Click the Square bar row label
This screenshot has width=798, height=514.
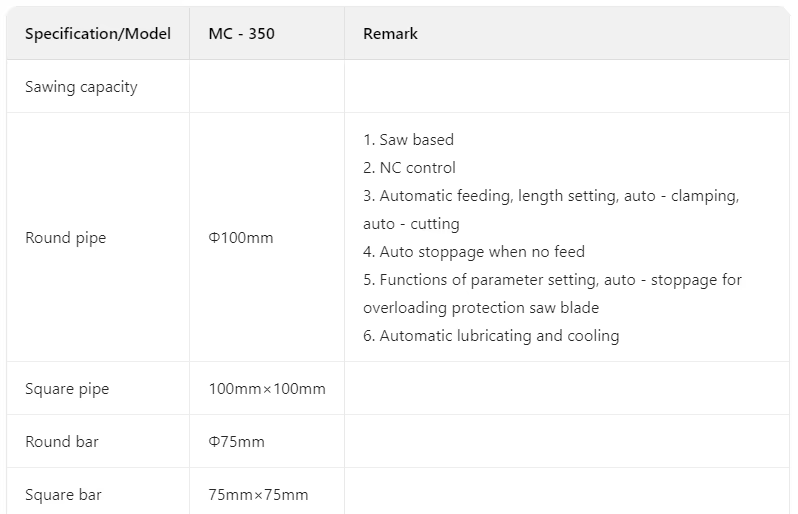pos(63,495)
